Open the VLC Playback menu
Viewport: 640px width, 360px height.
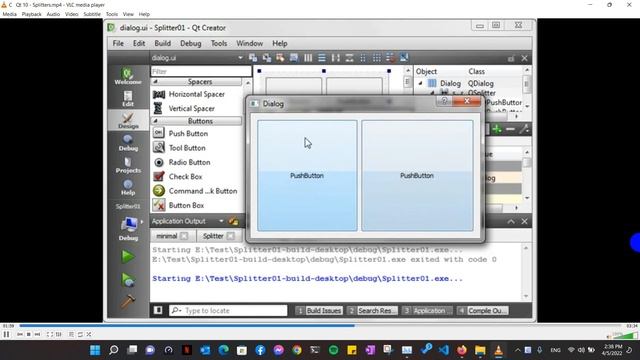pyautogui.click(x=31, y=14)
